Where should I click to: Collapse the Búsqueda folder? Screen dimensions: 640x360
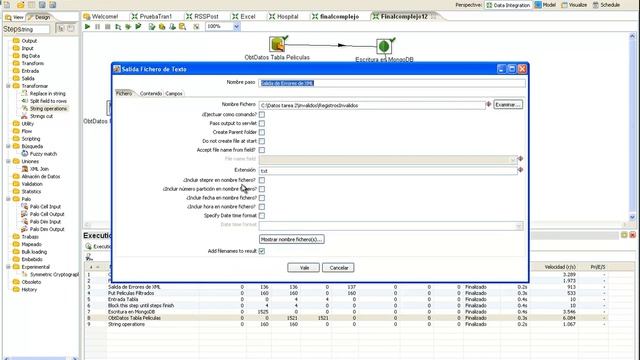click(8, 146)
